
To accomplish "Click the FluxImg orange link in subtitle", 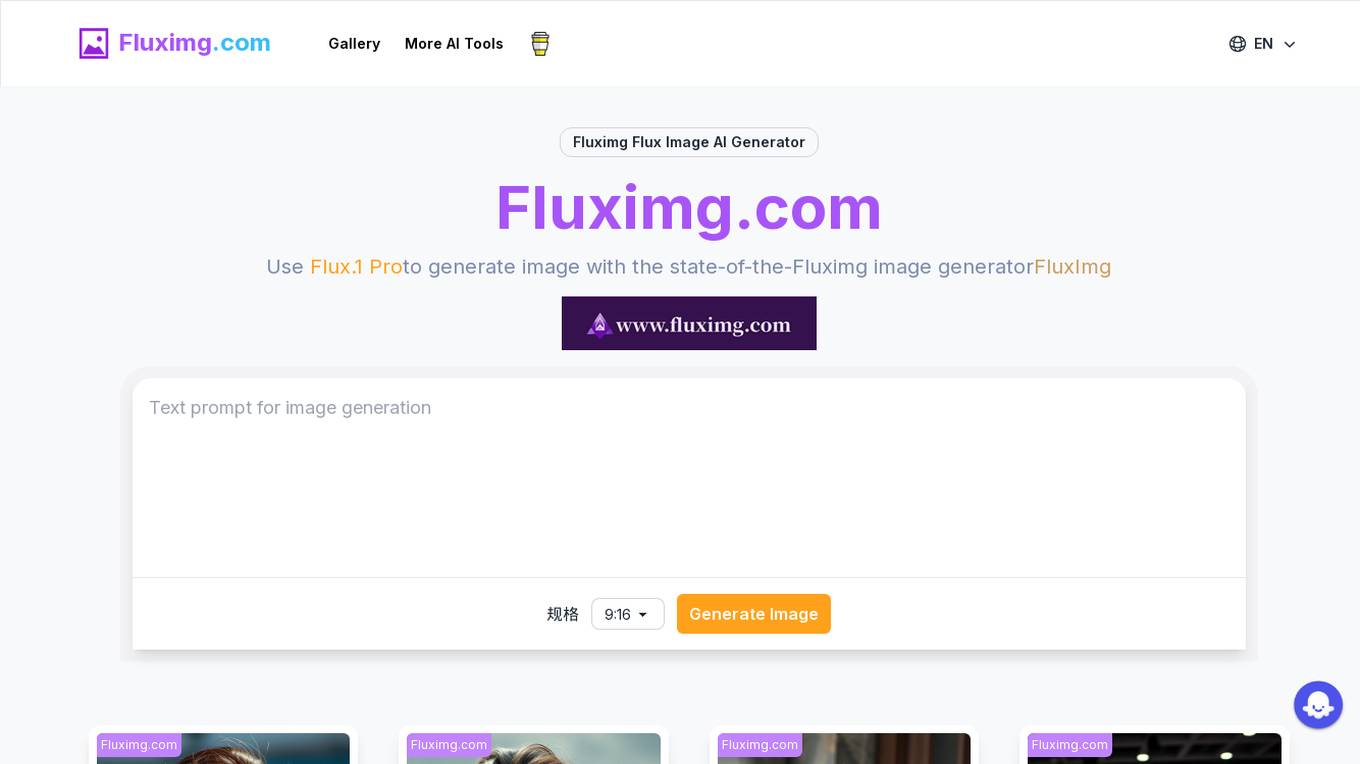I will pos(1072,267).
